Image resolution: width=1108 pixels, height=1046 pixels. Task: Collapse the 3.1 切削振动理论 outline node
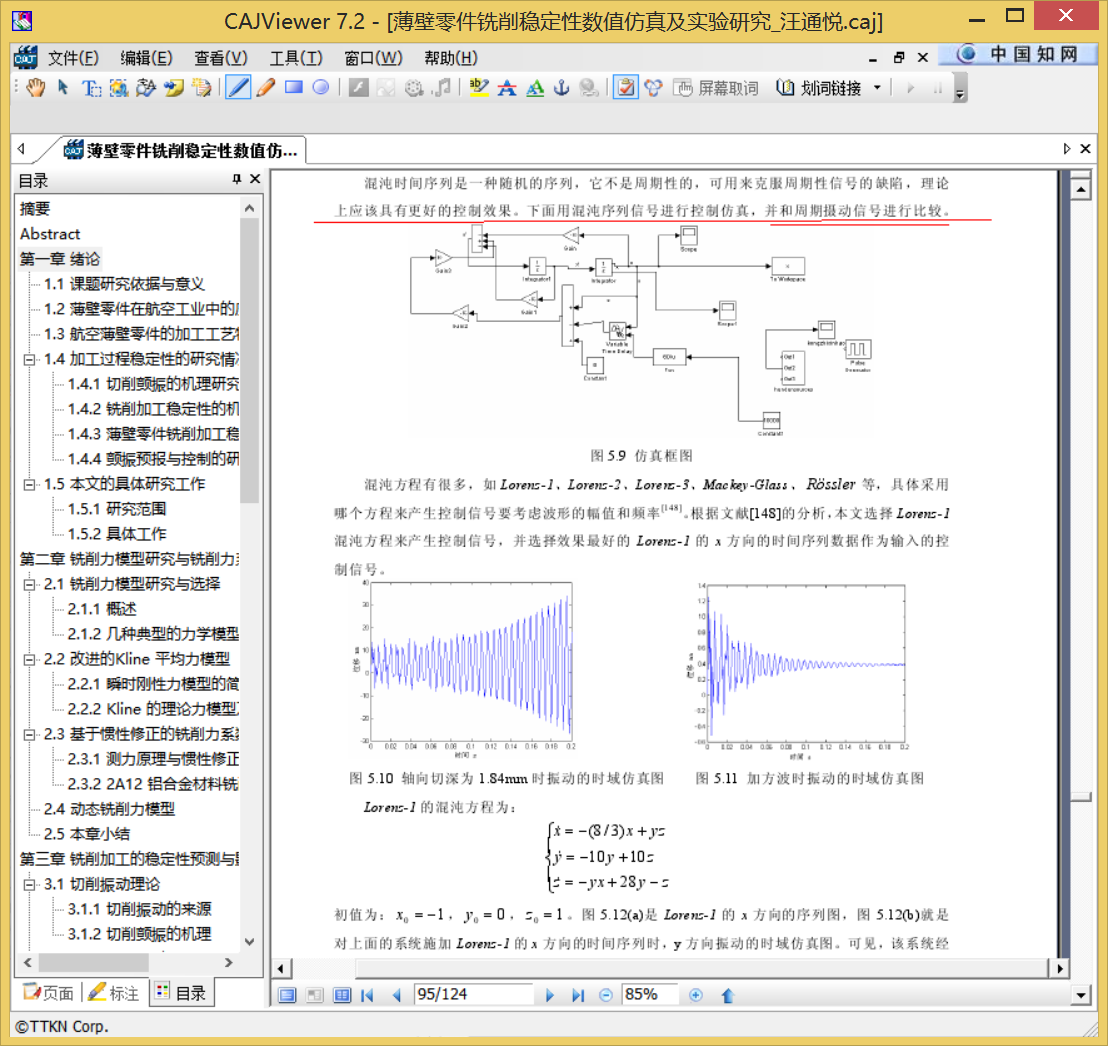coord(29,884)
